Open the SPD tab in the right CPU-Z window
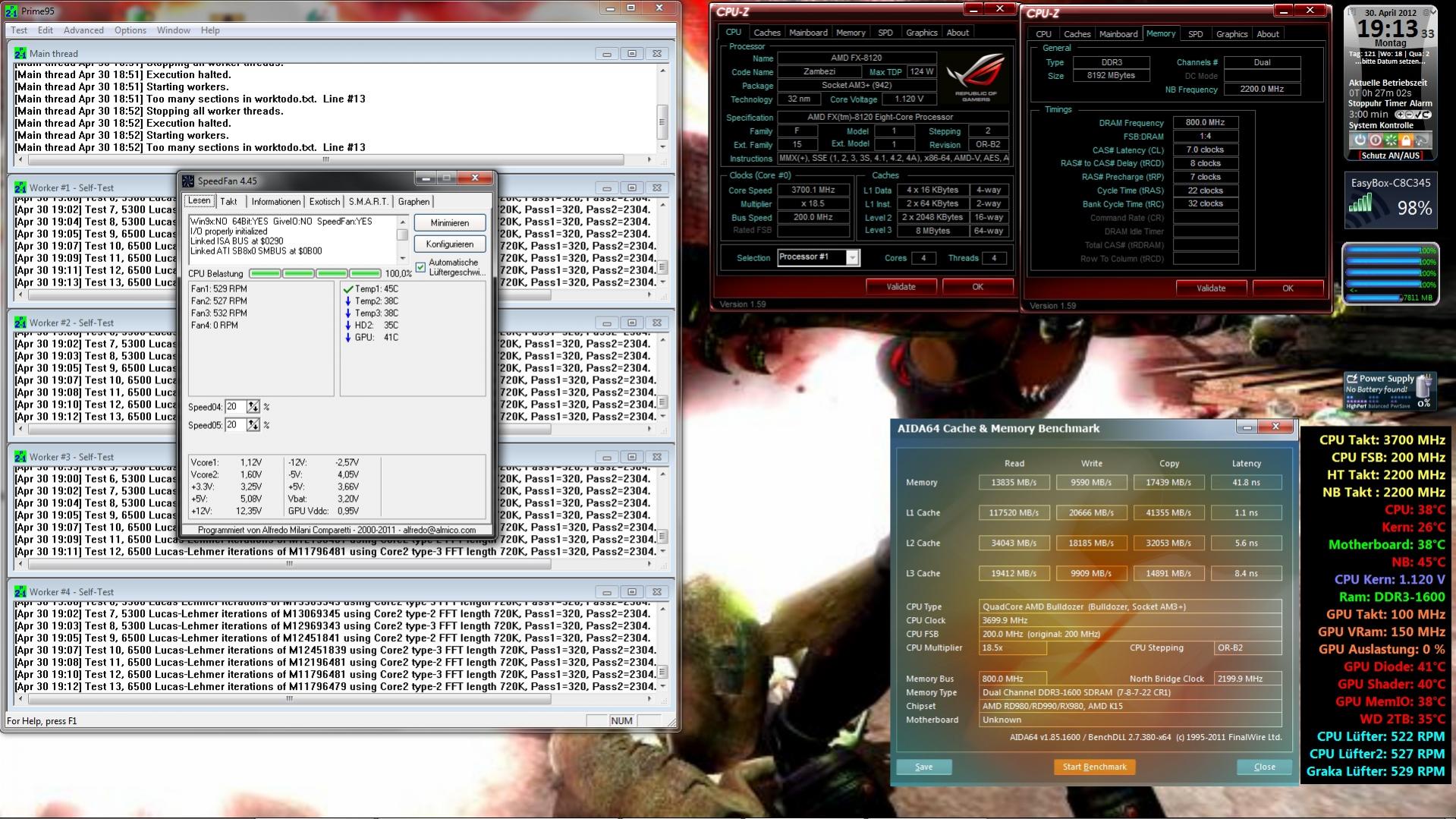This screenshot has width=1456, height=819. pos(1196,34)
